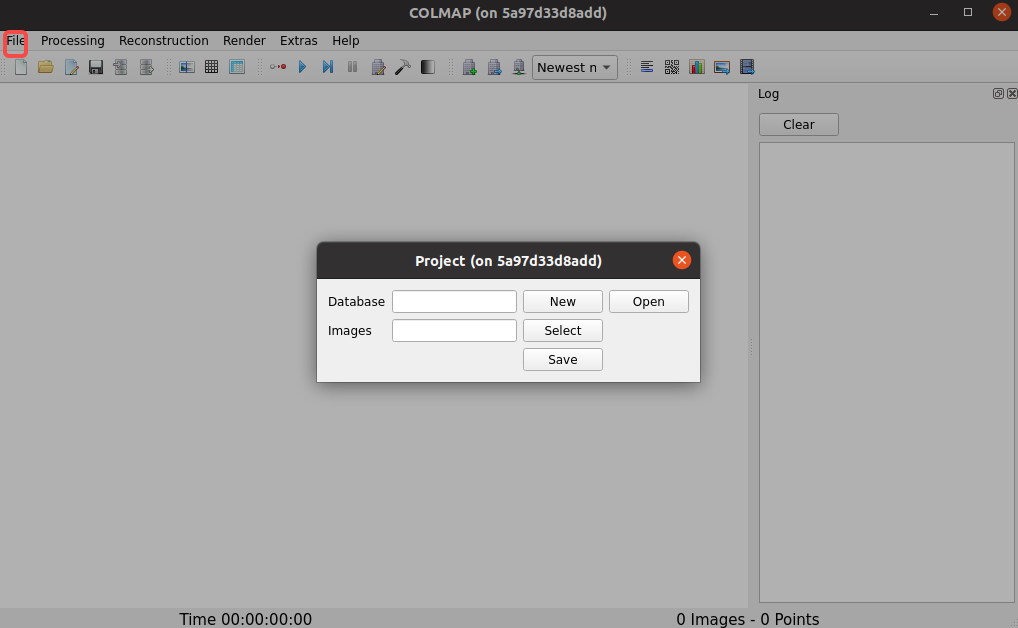Viewport: 1018px width, 628px height.
Task: Click the Open project folder icon
Action: [x=45, y=67]
